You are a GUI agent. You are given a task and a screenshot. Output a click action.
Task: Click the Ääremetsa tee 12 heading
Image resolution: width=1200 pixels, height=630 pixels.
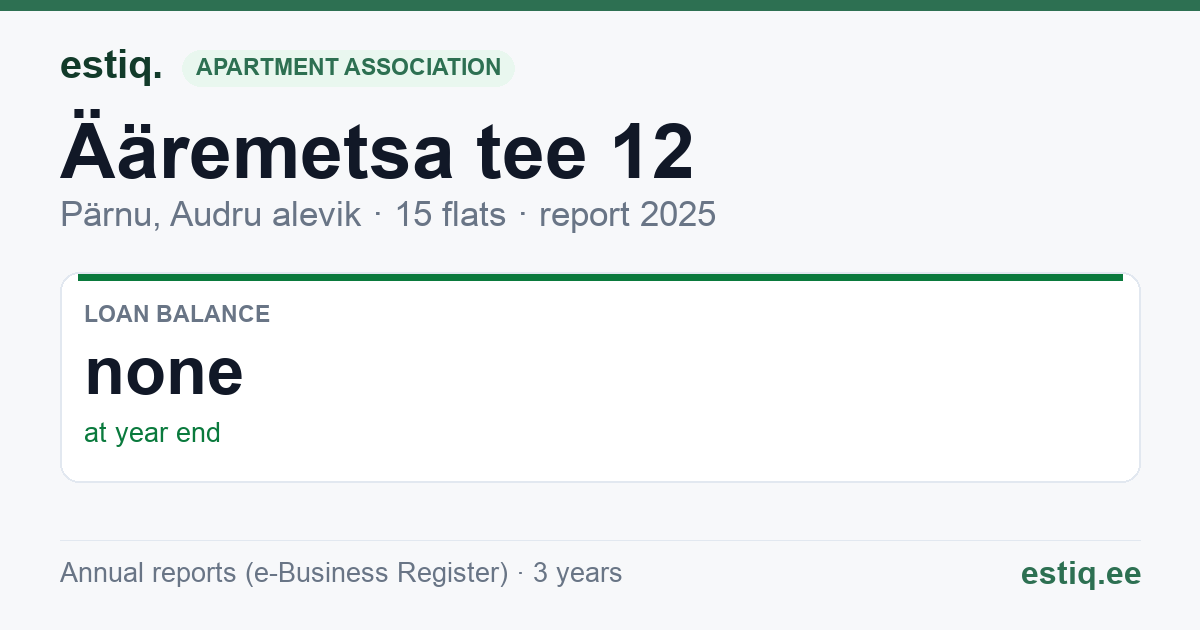377,152
